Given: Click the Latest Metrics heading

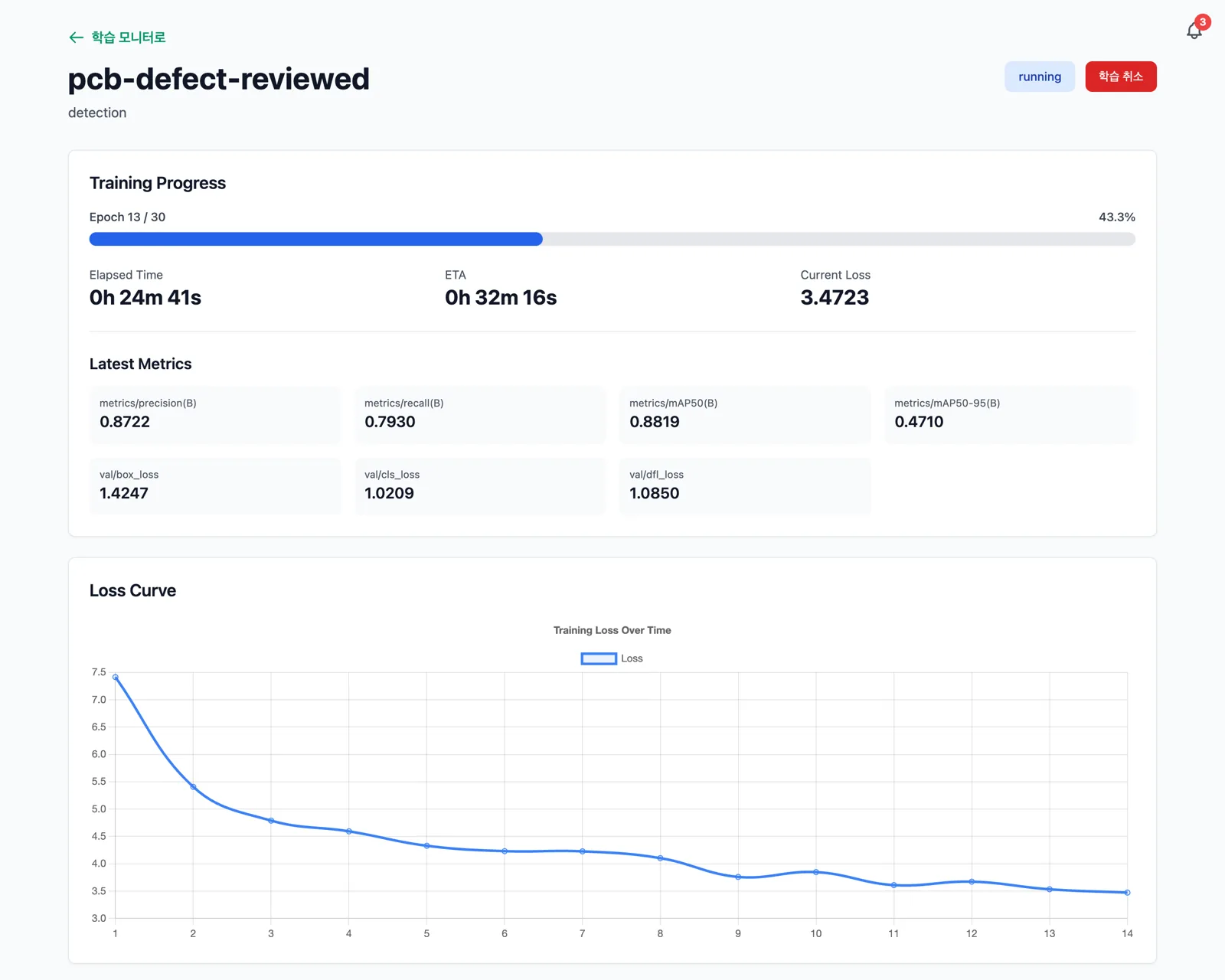Looking at the screenshot, I should click(140, 364).
